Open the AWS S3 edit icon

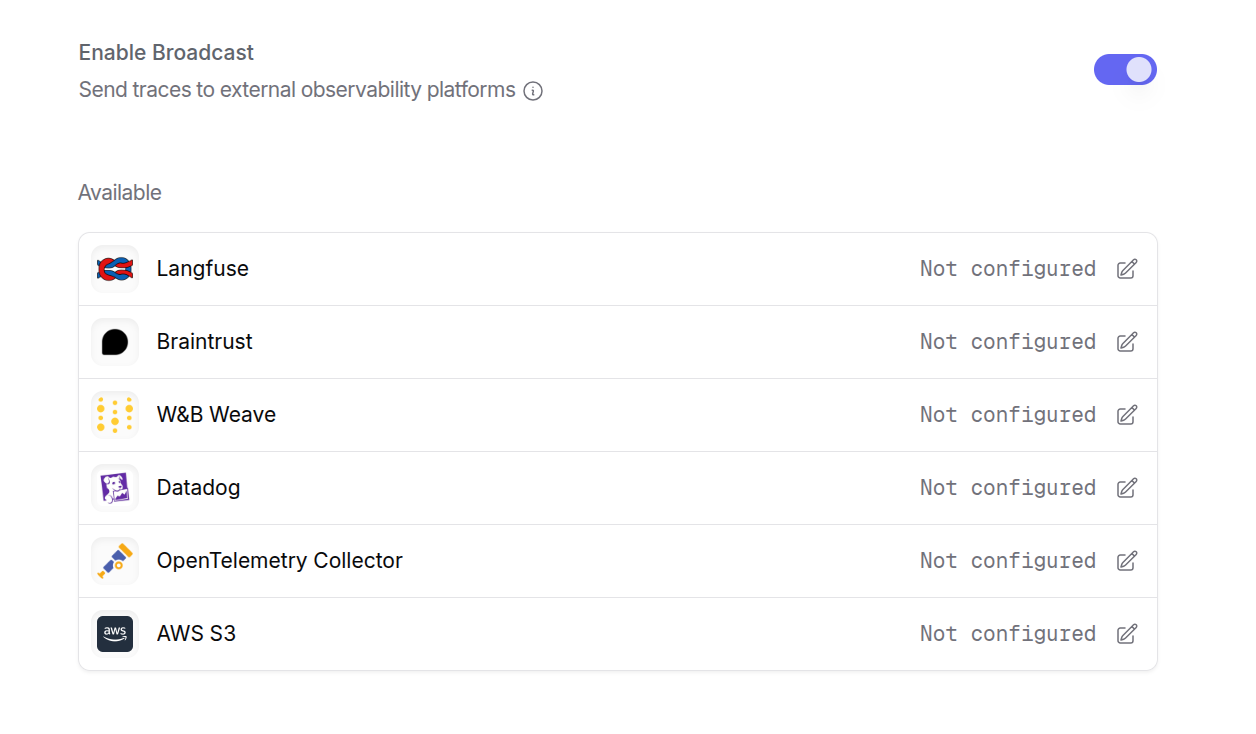pos(1127,634)
